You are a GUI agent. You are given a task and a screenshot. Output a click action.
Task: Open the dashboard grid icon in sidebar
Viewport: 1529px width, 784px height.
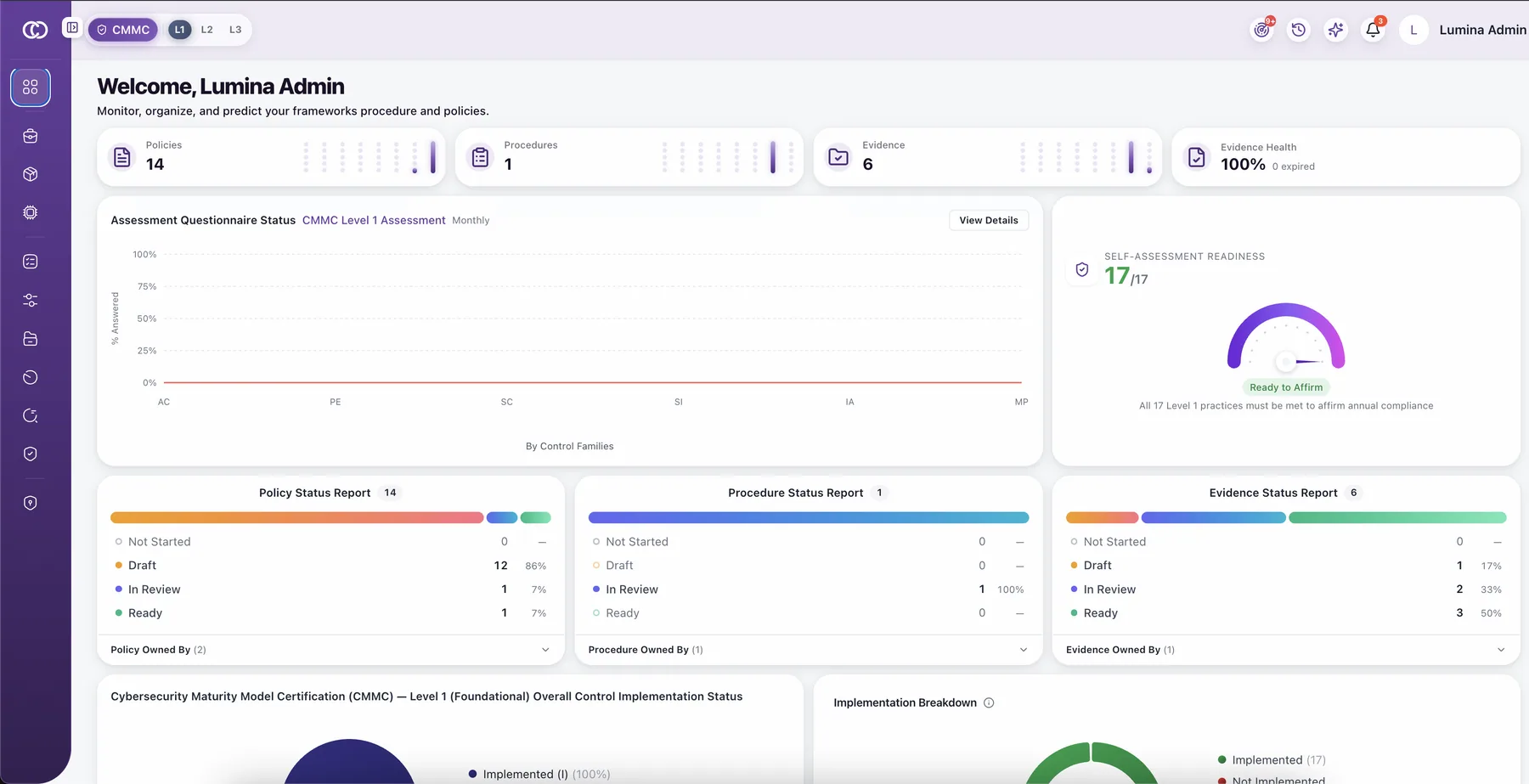click(31, 87)
